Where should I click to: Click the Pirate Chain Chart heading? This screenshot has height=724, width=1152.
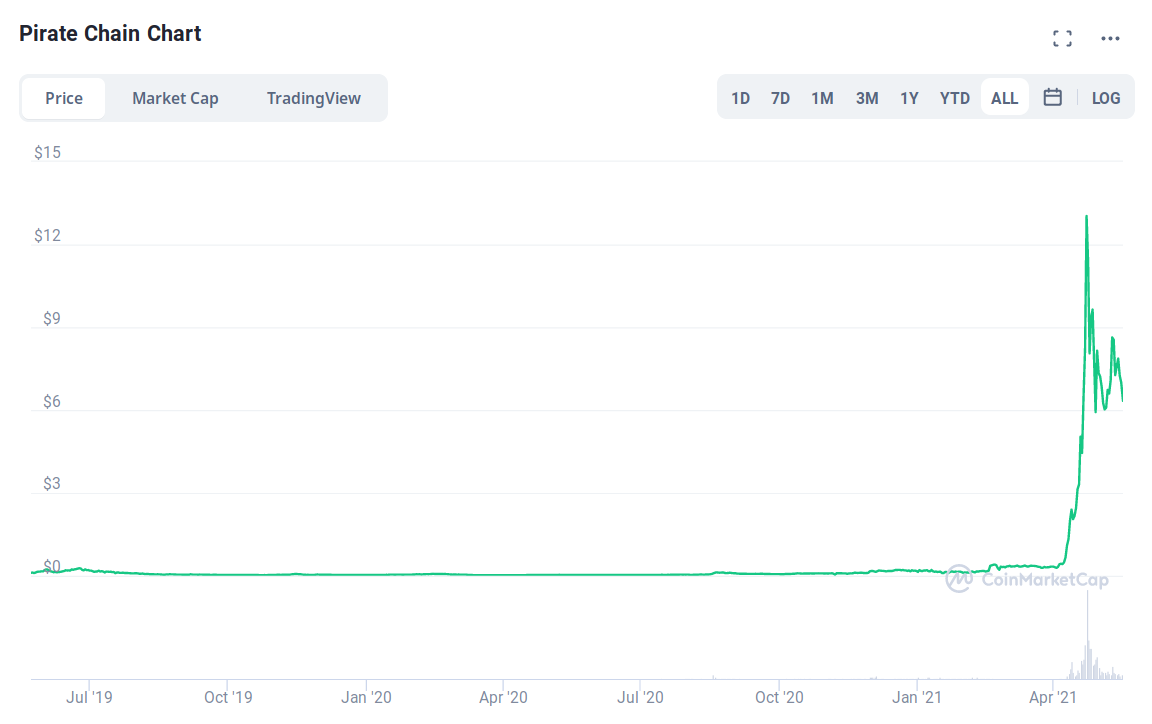[x=110, y=33]
